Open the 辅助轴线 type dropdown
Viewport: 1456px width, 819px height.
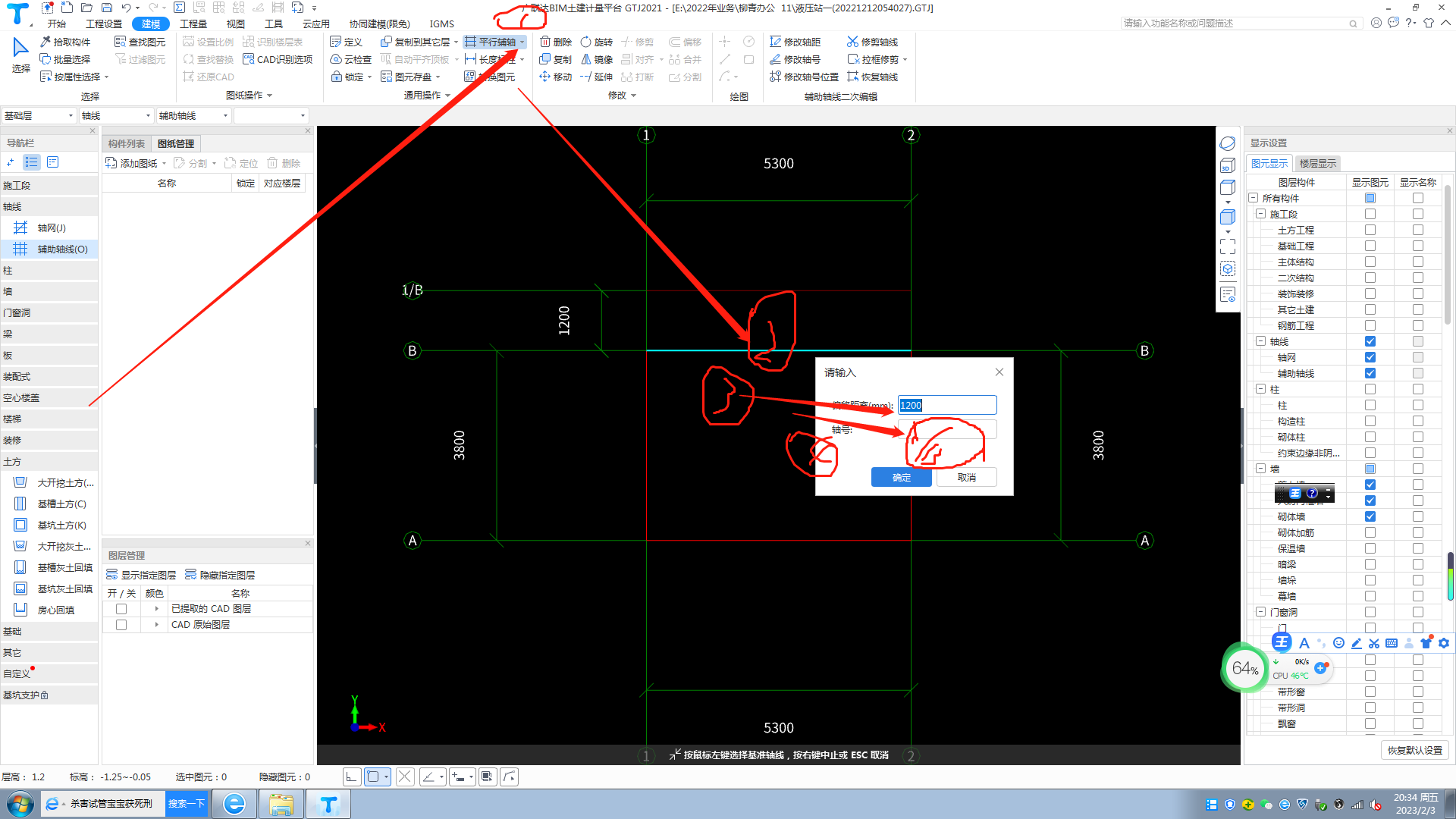tap(193, 115)
